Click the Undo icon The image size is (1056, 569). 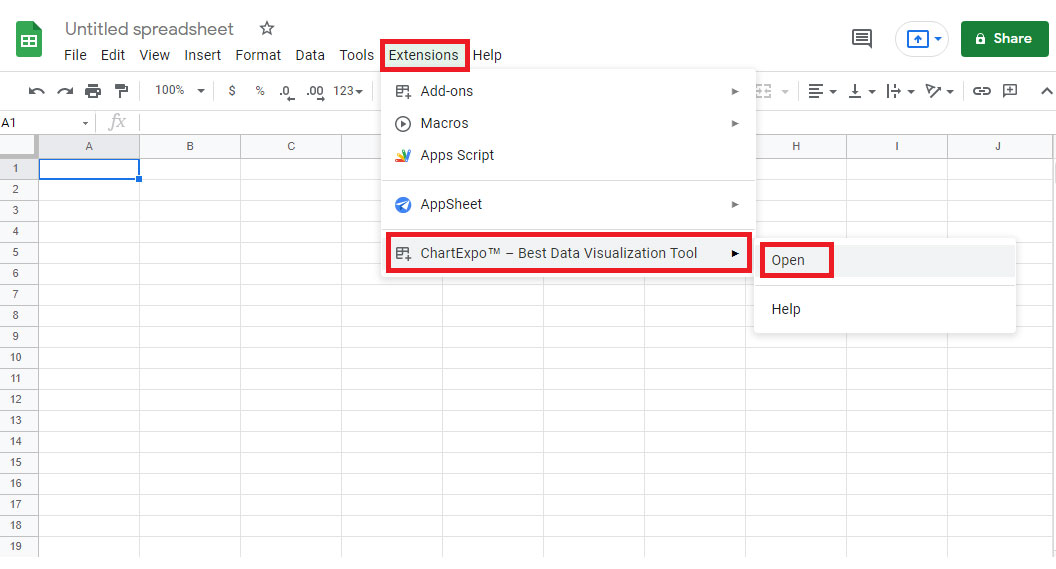(x=36, y=91)
